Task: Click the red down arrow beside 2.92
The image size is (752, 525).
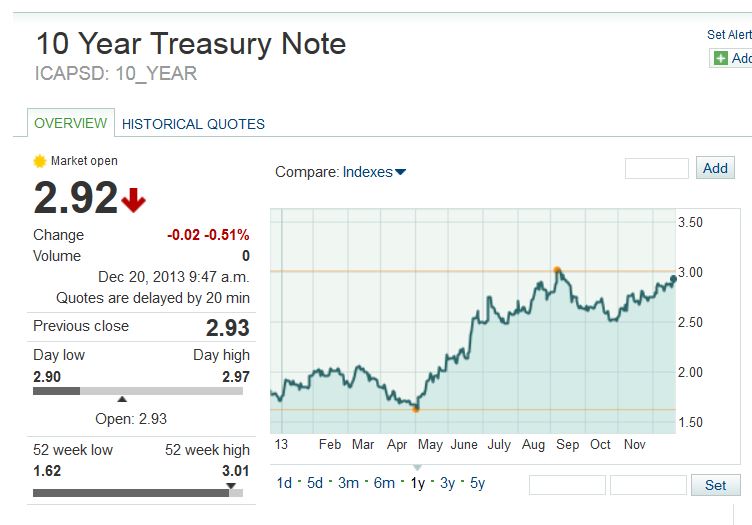Action: [x=134, y=201]
